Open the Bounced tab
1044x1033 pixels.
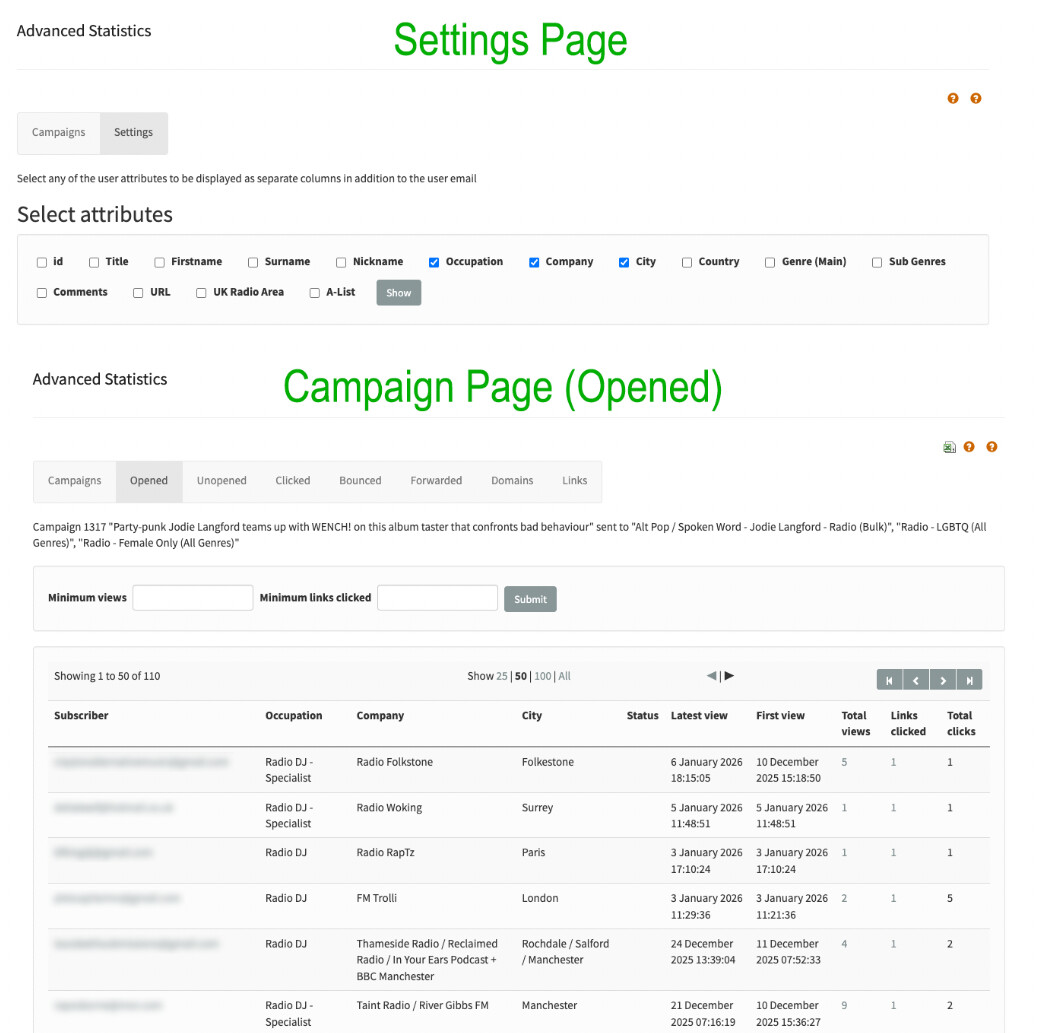tap(360, 481)
